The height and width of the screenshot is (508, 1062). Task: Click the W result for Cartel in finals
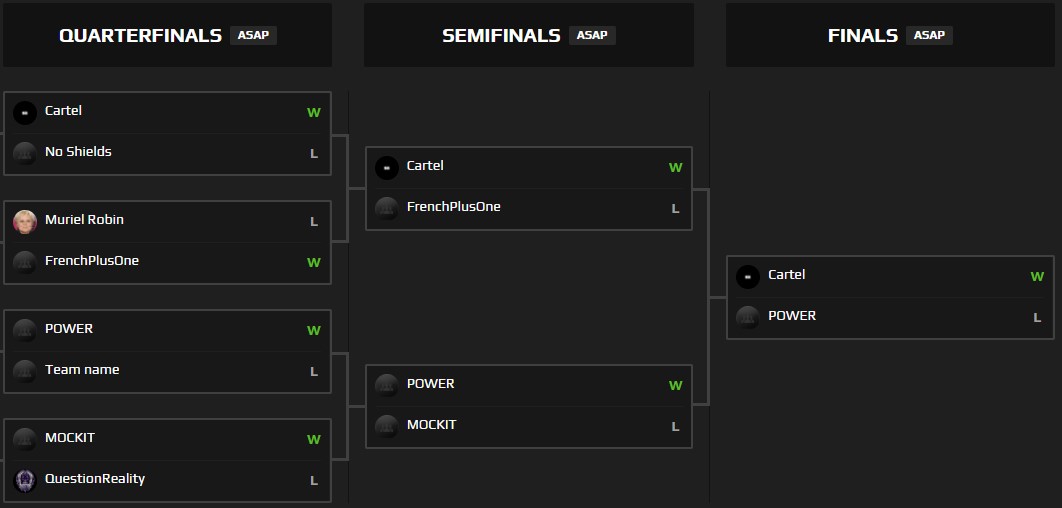pos(1037,277)
